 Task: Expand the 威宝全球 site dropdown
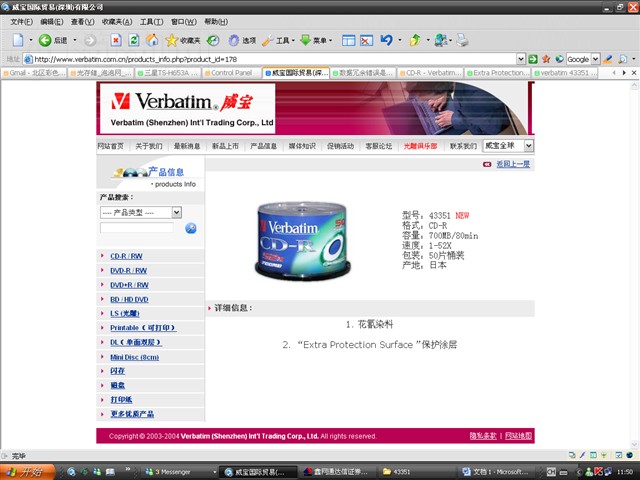(x=529, y=146)
